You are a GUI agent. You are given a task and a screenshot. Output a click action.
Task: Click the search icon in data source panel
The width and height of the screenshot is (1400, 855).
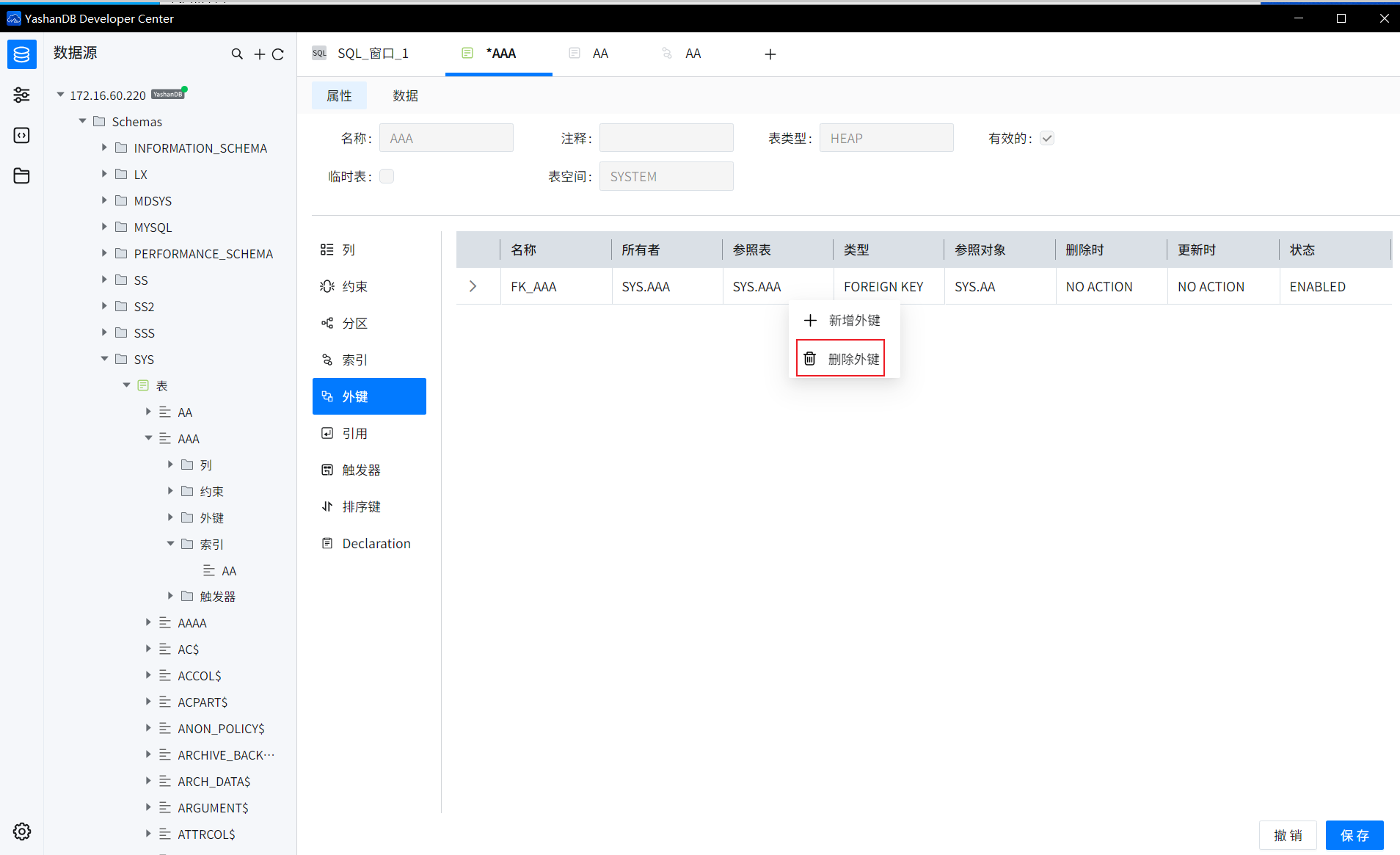(237, 54)
